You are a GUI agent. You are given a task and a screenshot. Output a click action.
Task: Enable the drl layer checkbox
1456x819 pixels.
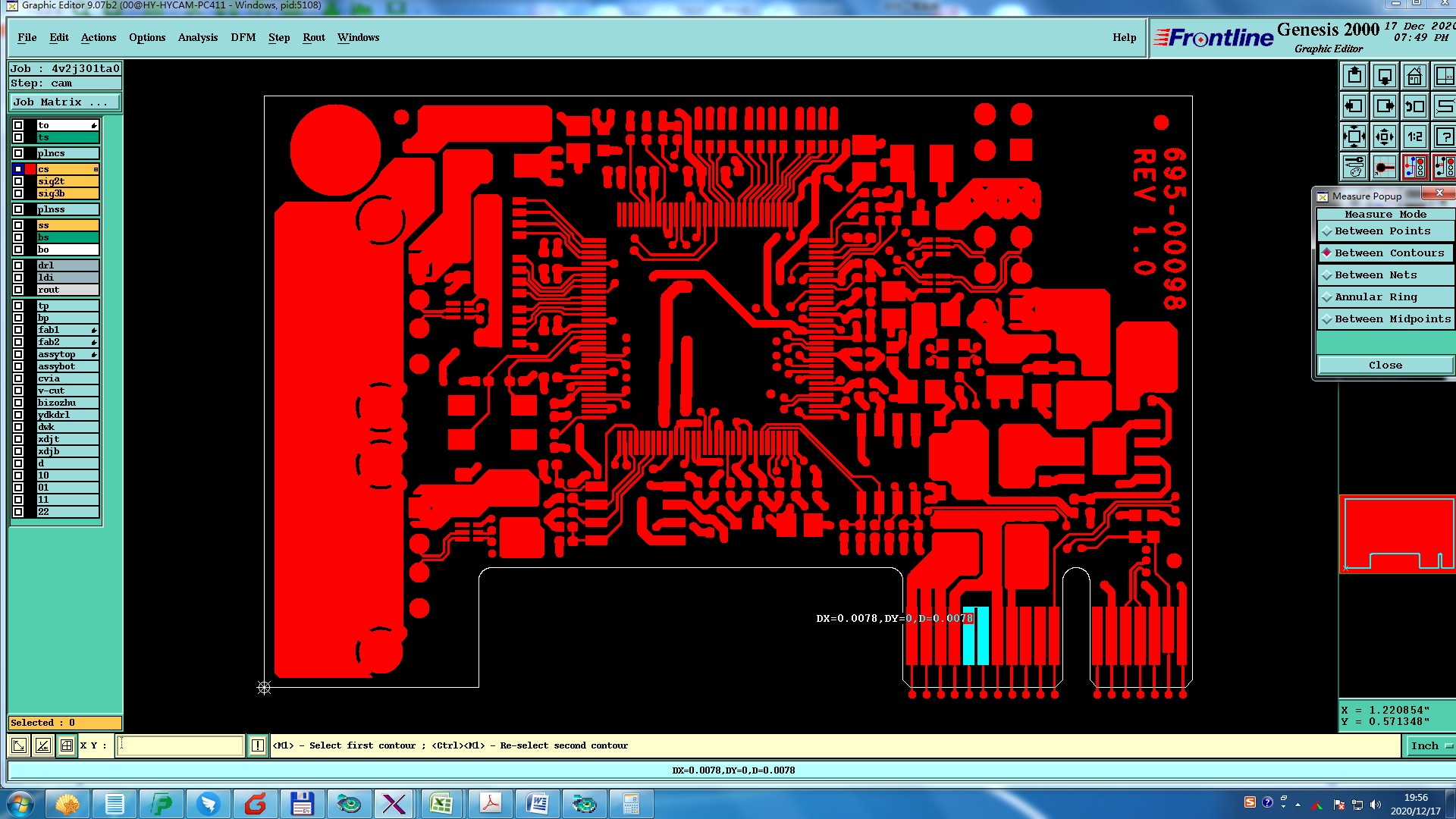(x=18, y=265)
